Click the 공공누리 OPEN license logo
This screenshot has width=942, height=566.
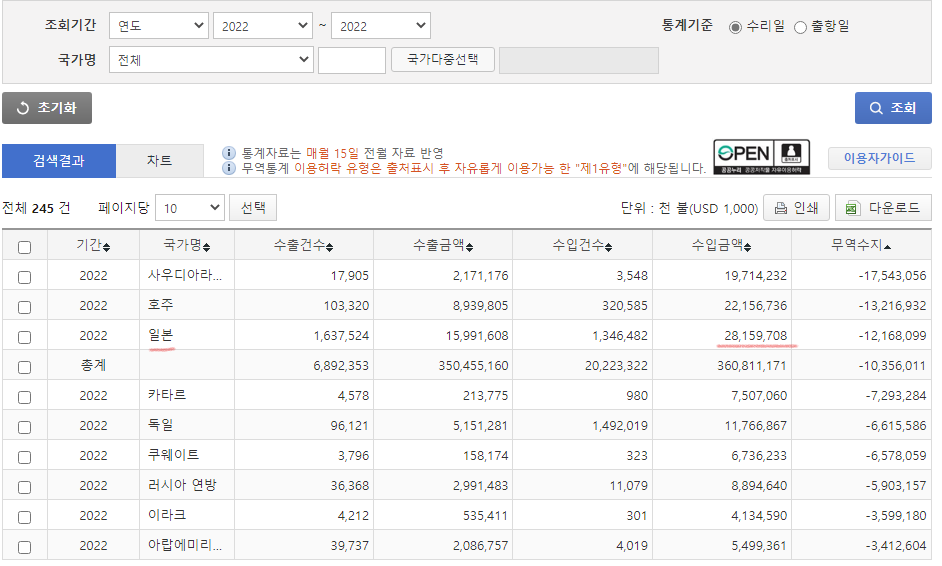pos(761,156)
